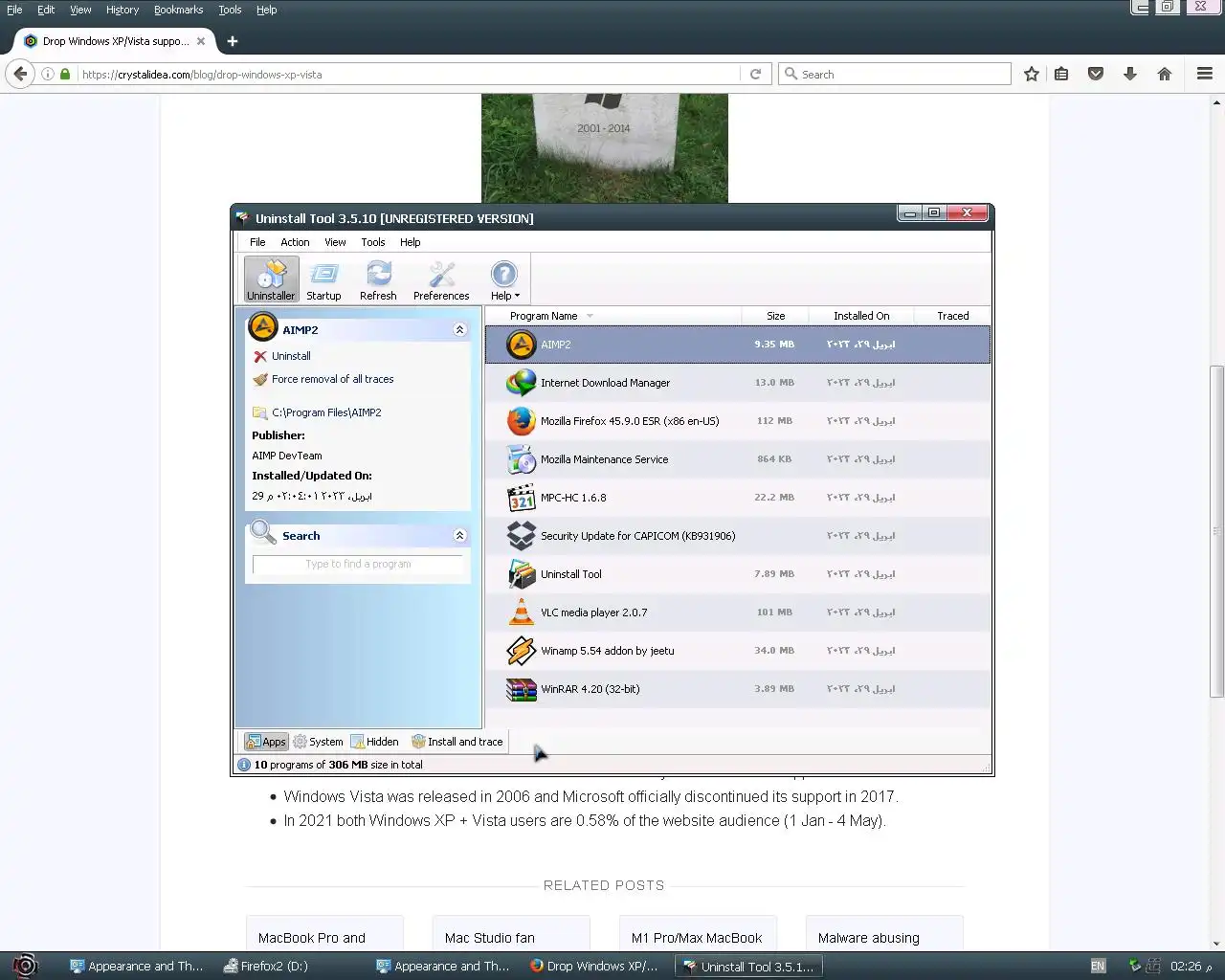This screenshot has height=980, width=1225.
Task: Collapse the Search panel
Action: [459, 535]
